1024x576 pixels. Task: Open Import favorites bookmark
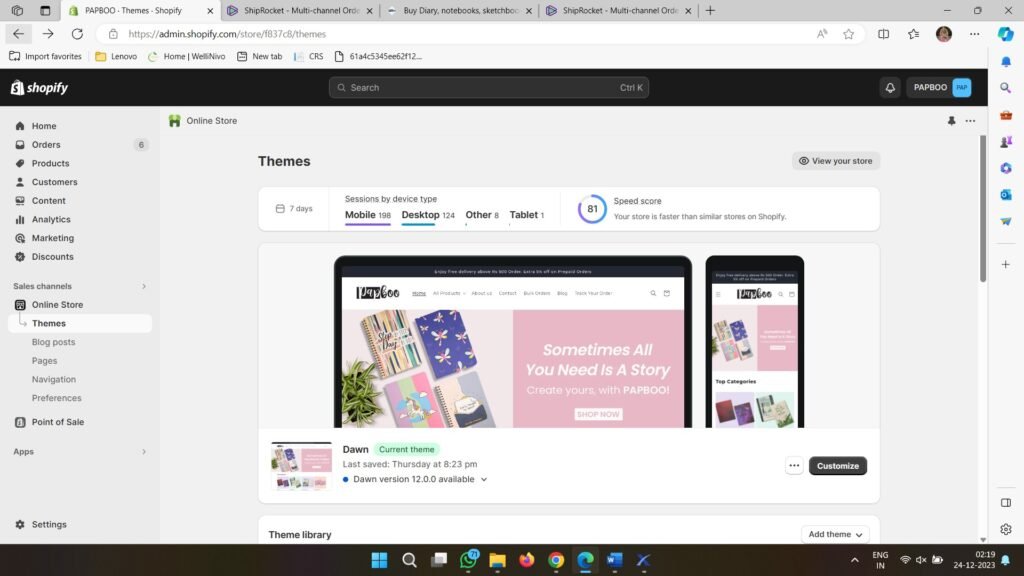tap(46, 56)
